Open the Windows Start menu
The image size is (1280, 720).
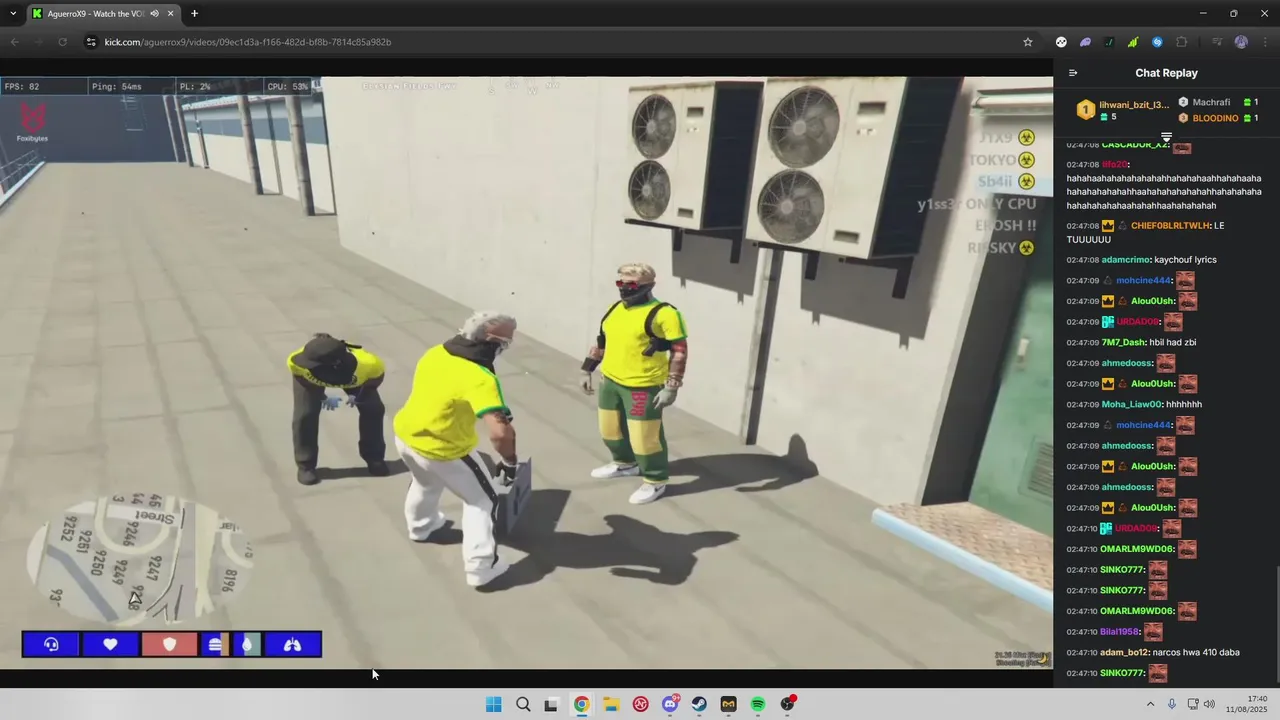point(493,704)
